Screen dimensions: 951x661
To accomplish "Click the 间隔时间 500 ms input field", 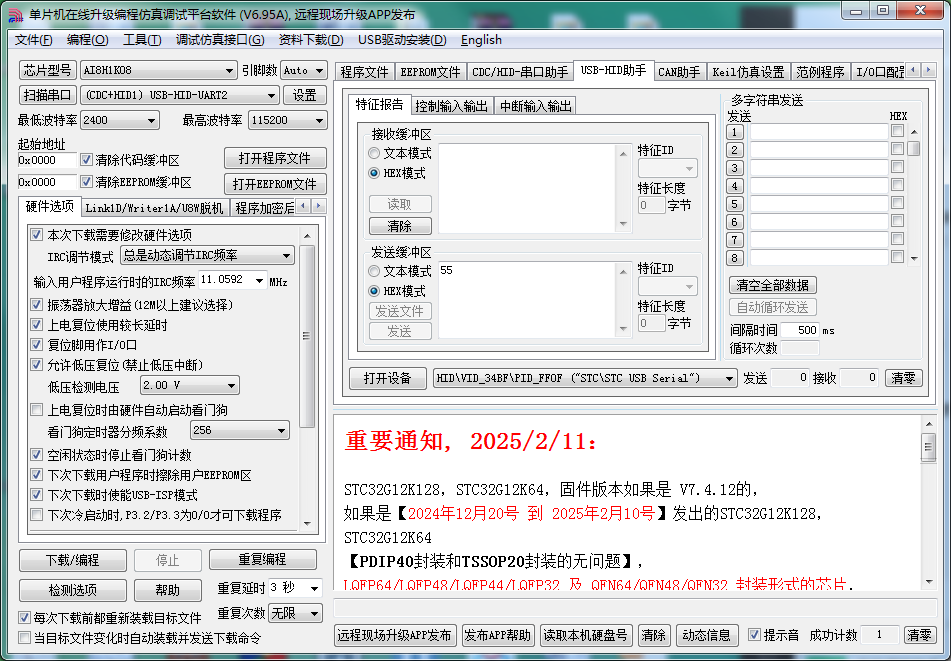I will pos(799,330).
